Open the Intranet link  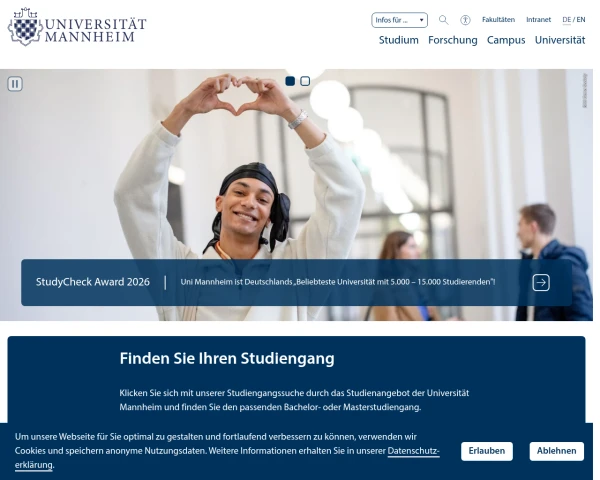point(538,20)
